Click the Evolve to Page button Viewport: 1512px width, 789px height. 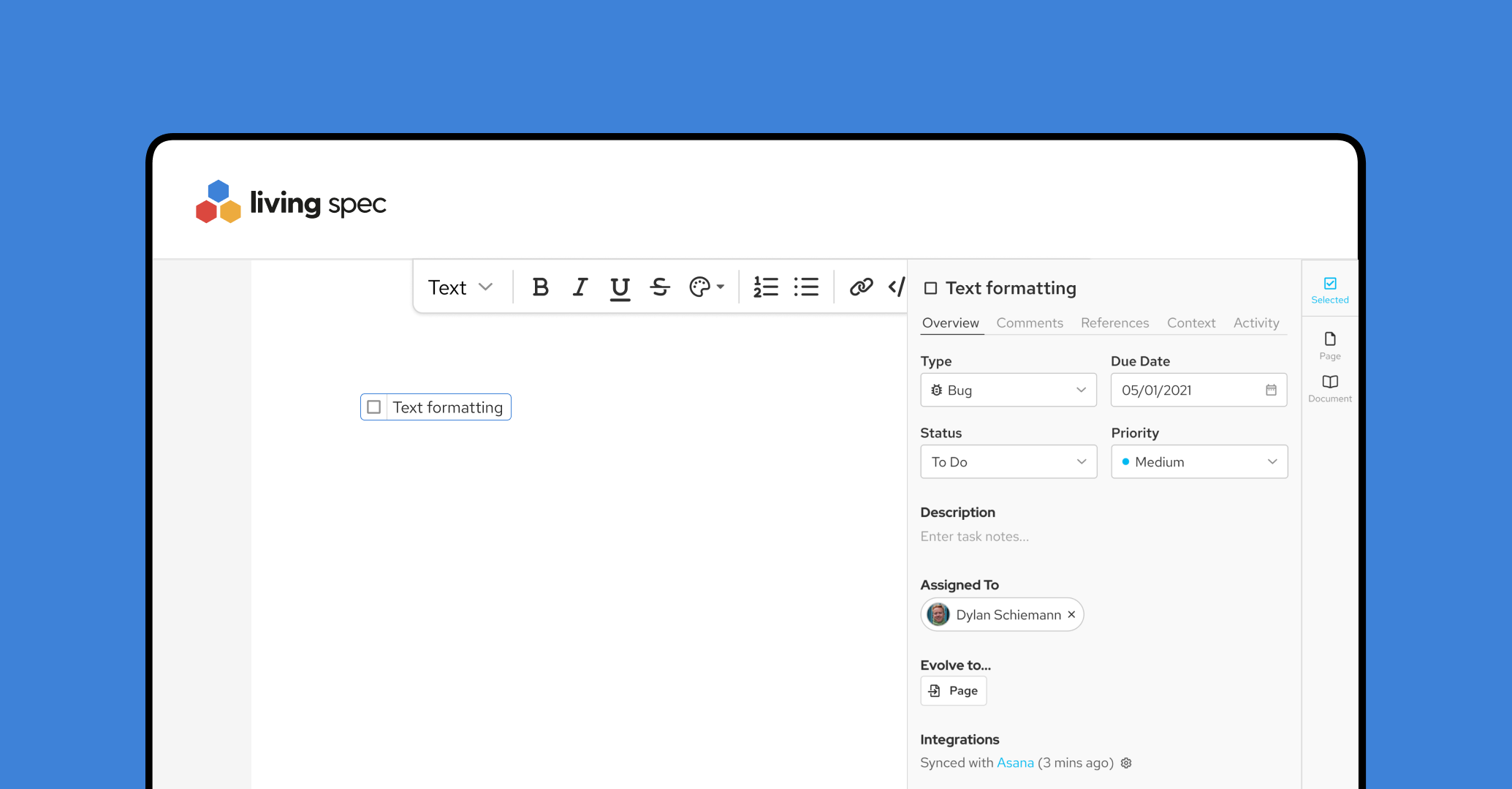point(953,691)
